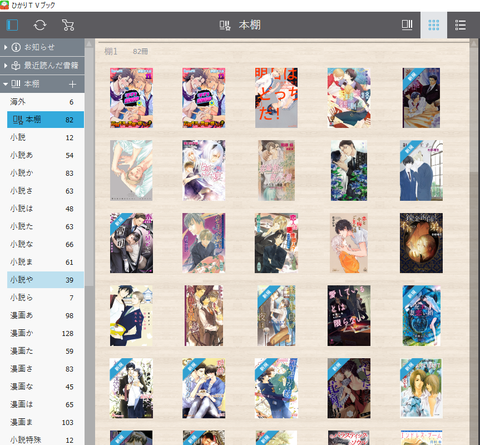480x445 pixels.
Task: Expand the お知らせ section
Action: click(42, 47)
